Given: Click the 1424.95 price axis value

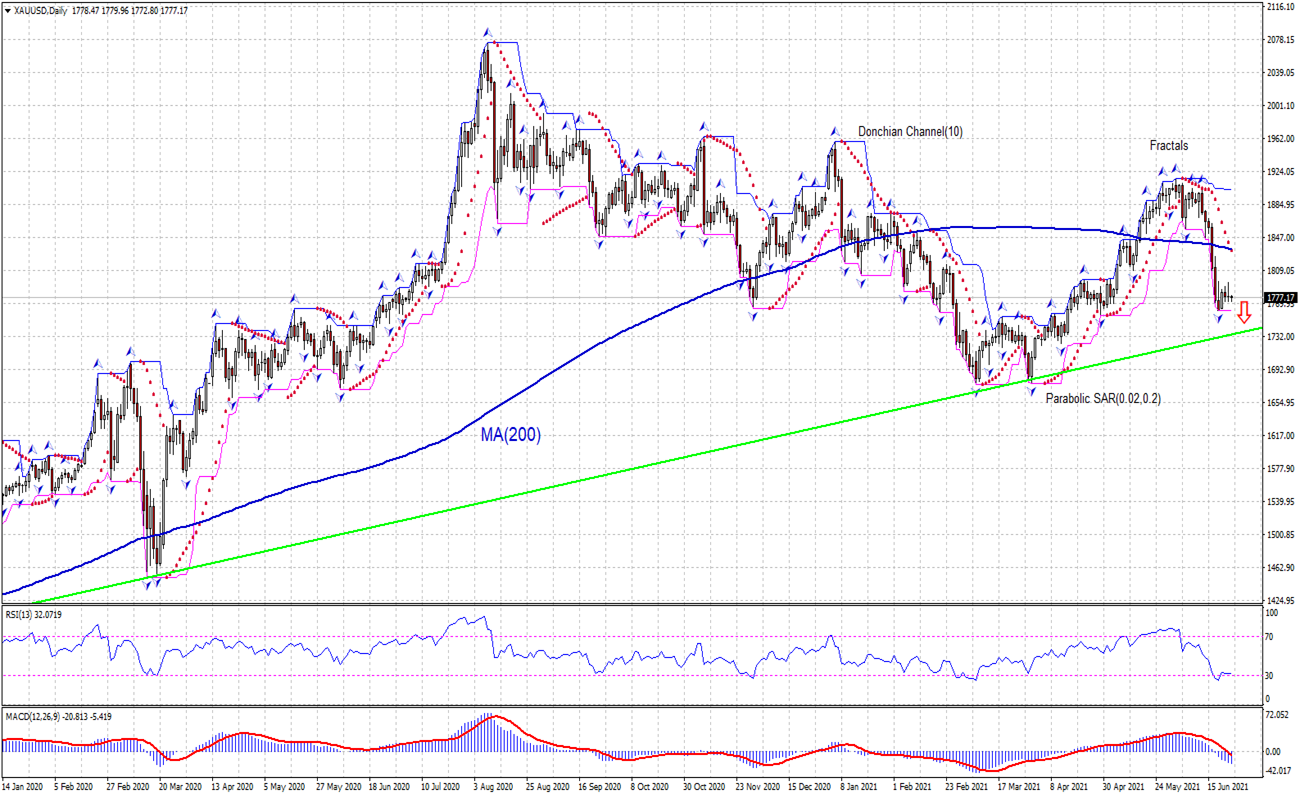Looking at the screenshot, I should tap(1280, 601).
